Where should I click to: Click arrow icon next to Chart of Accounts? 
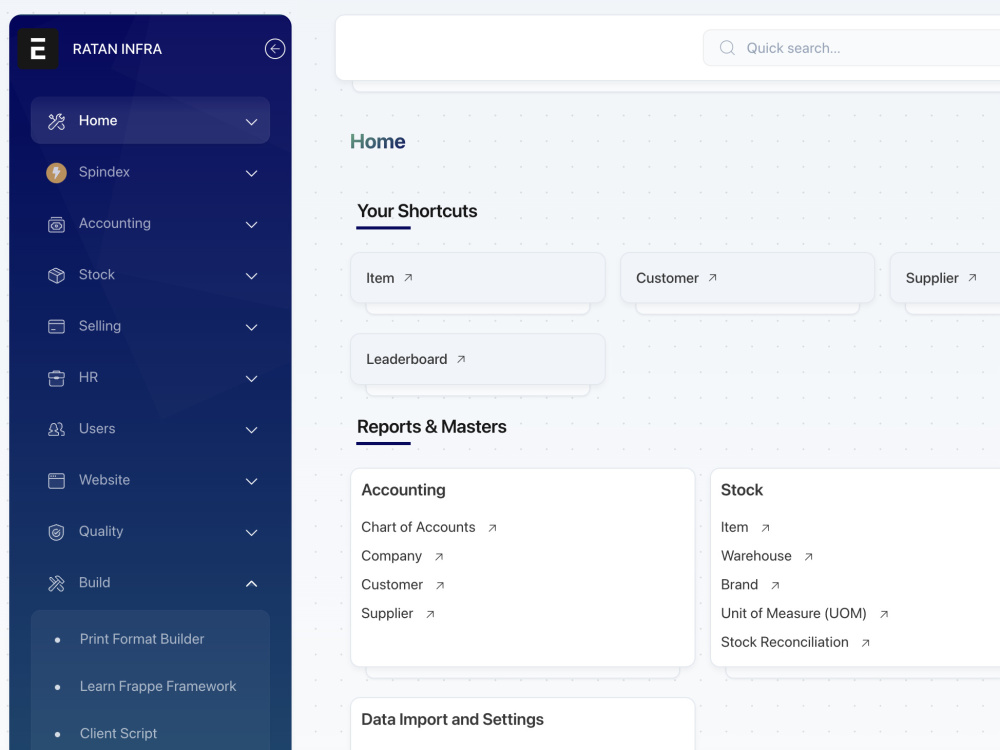[x=492, y=528]
